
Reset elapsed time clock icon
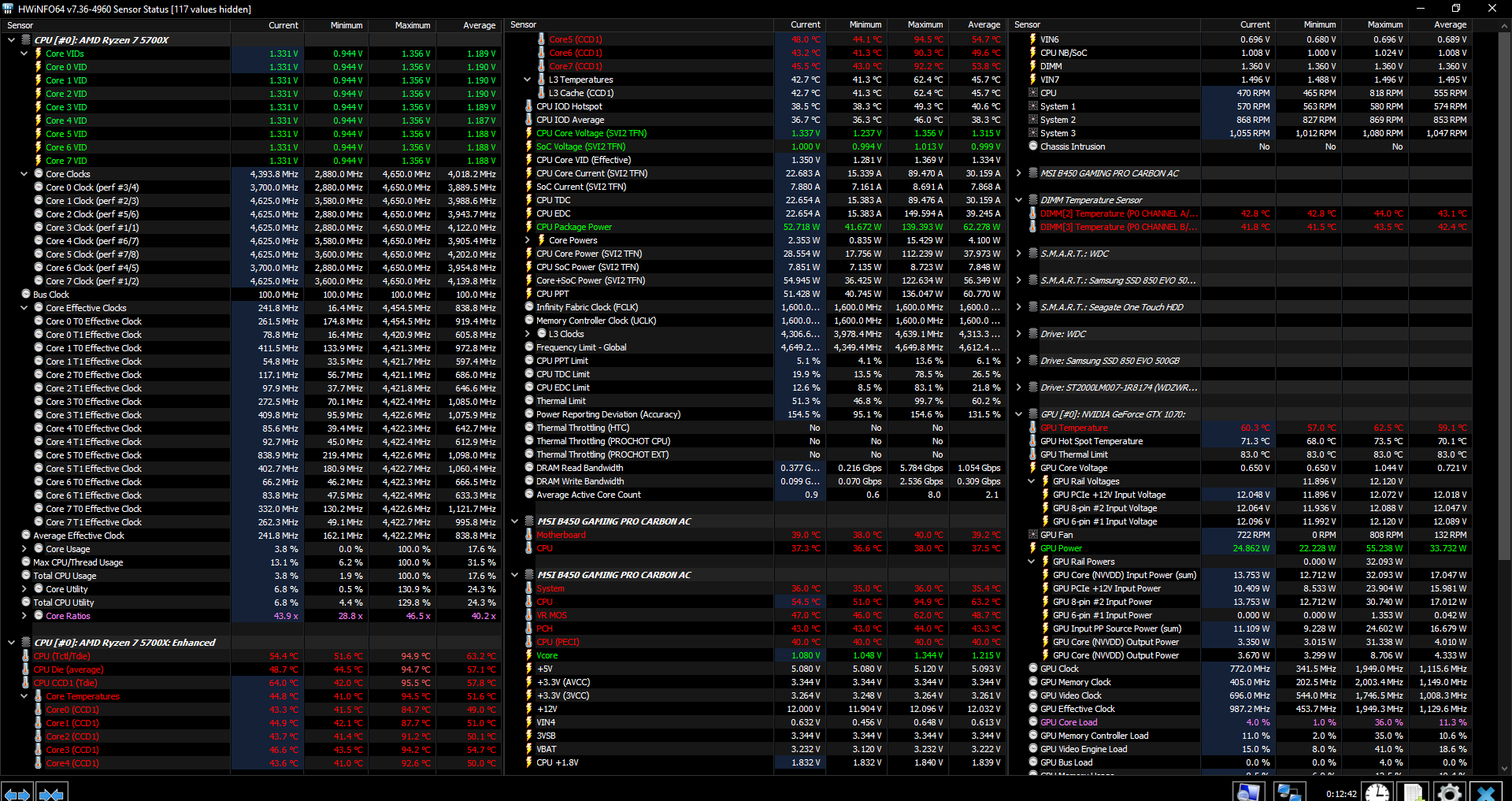pos(1377,792)
